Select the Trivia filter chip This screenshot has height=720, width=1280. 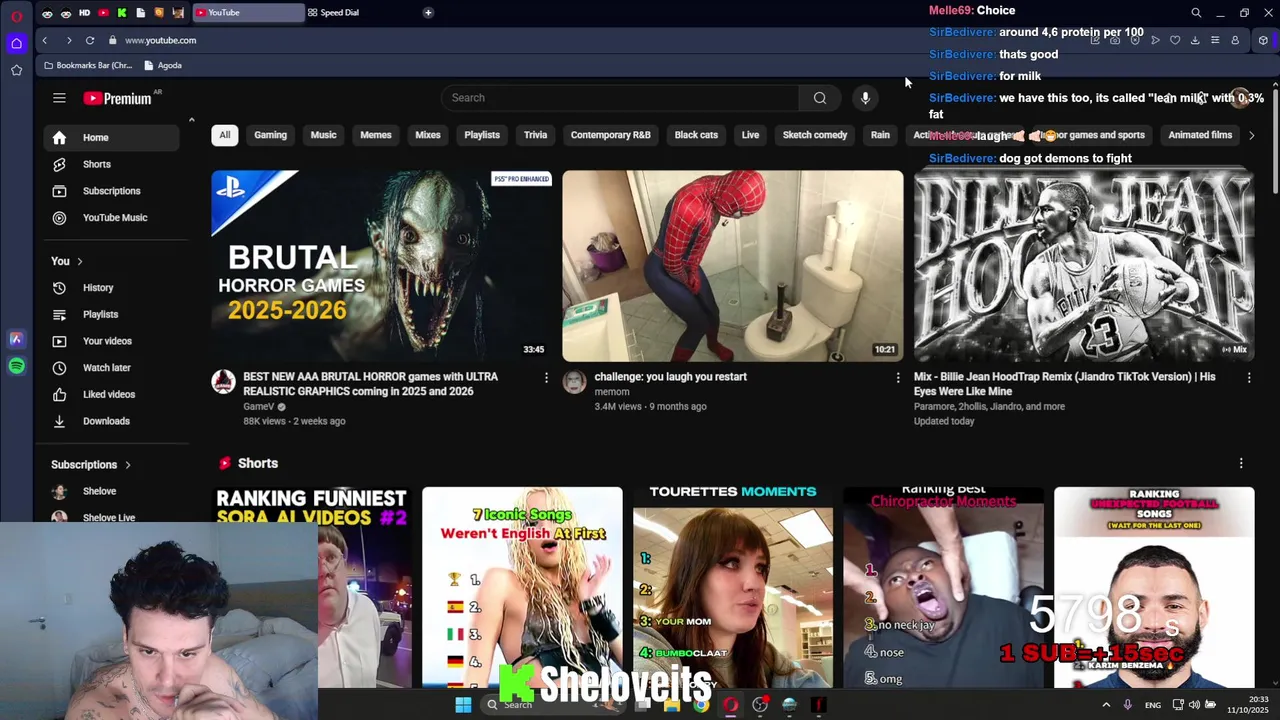[535, 135]
